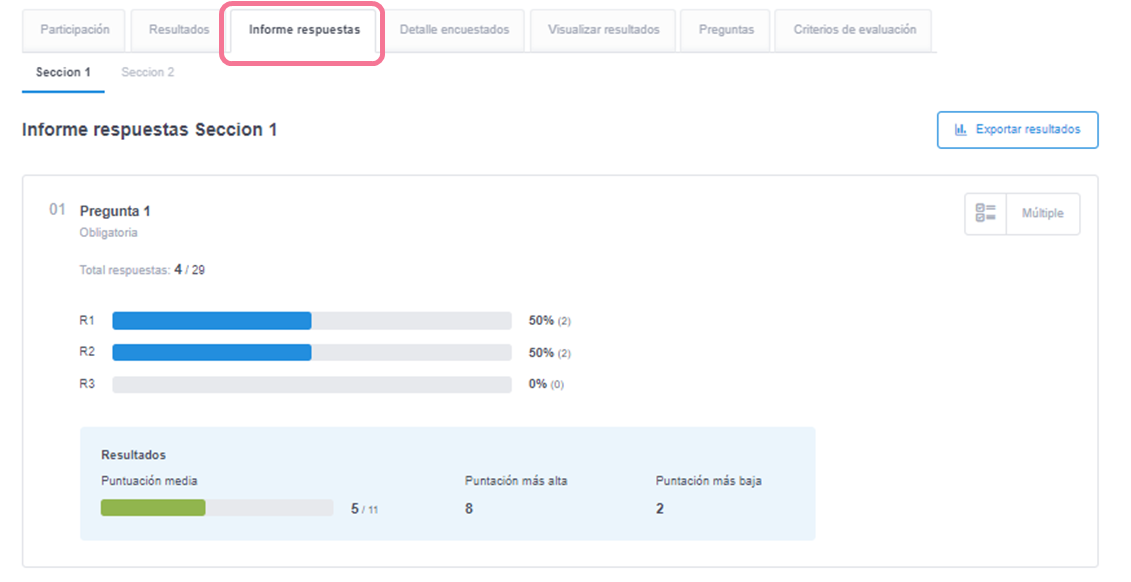
Task: Click the Puntación más baja value 2
Action: [x=660, y=508]
